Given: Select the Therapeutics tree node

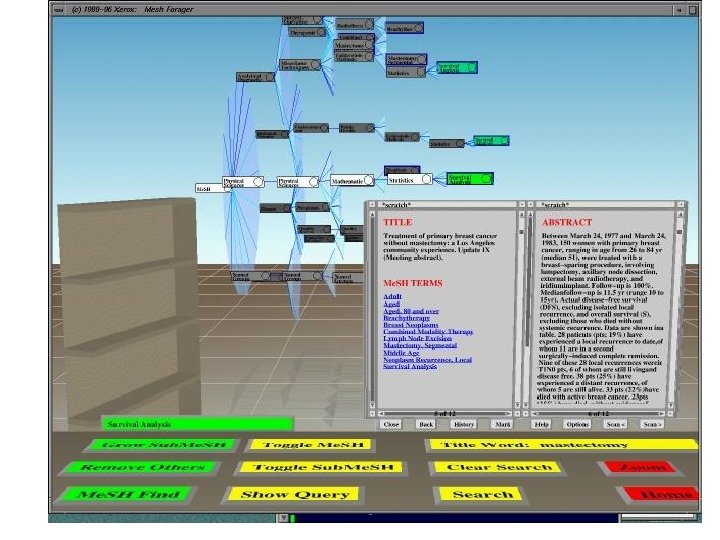Looking at the screenshot, I should (x=307, y=33).
